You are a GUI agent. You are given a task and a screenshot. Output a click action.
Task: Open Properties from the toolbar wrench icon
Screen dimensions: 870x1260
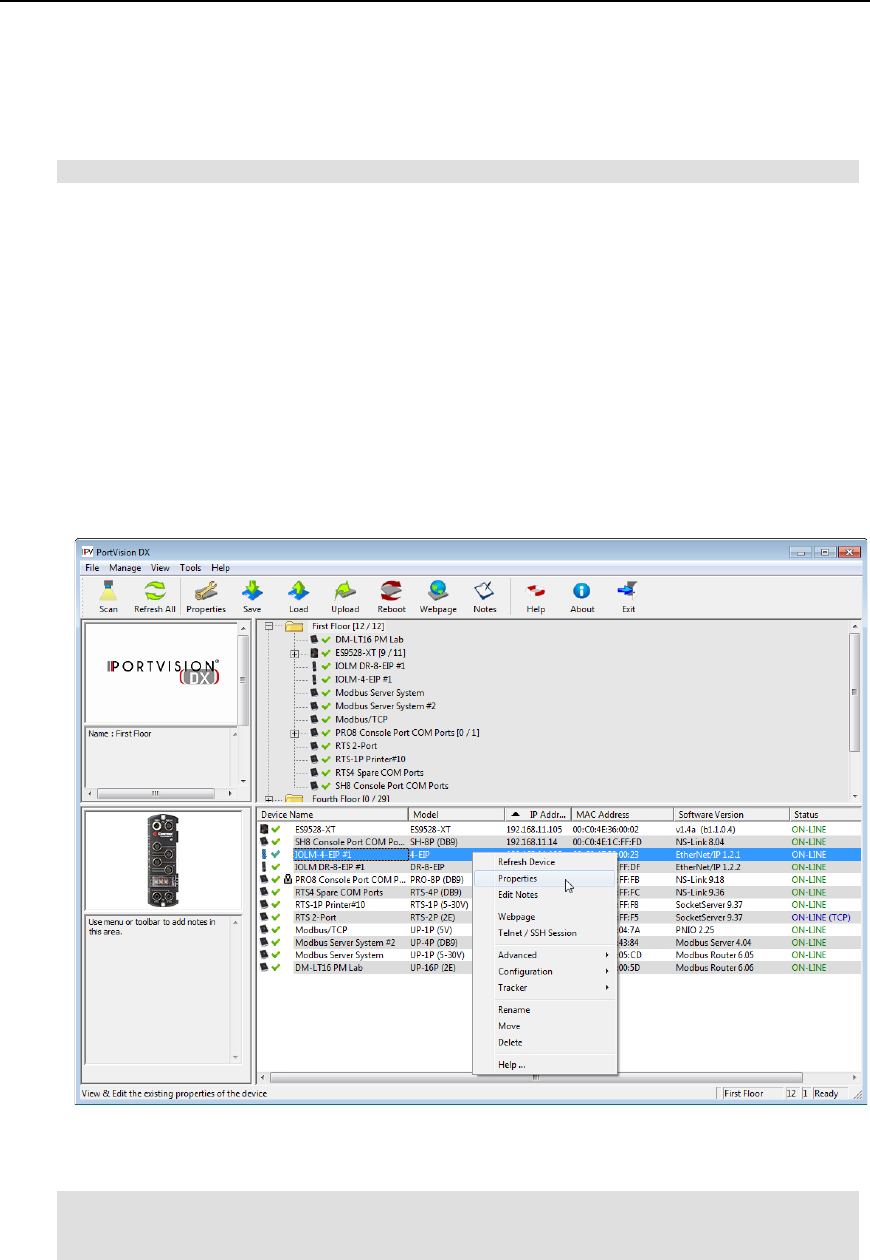click(206, 597)
